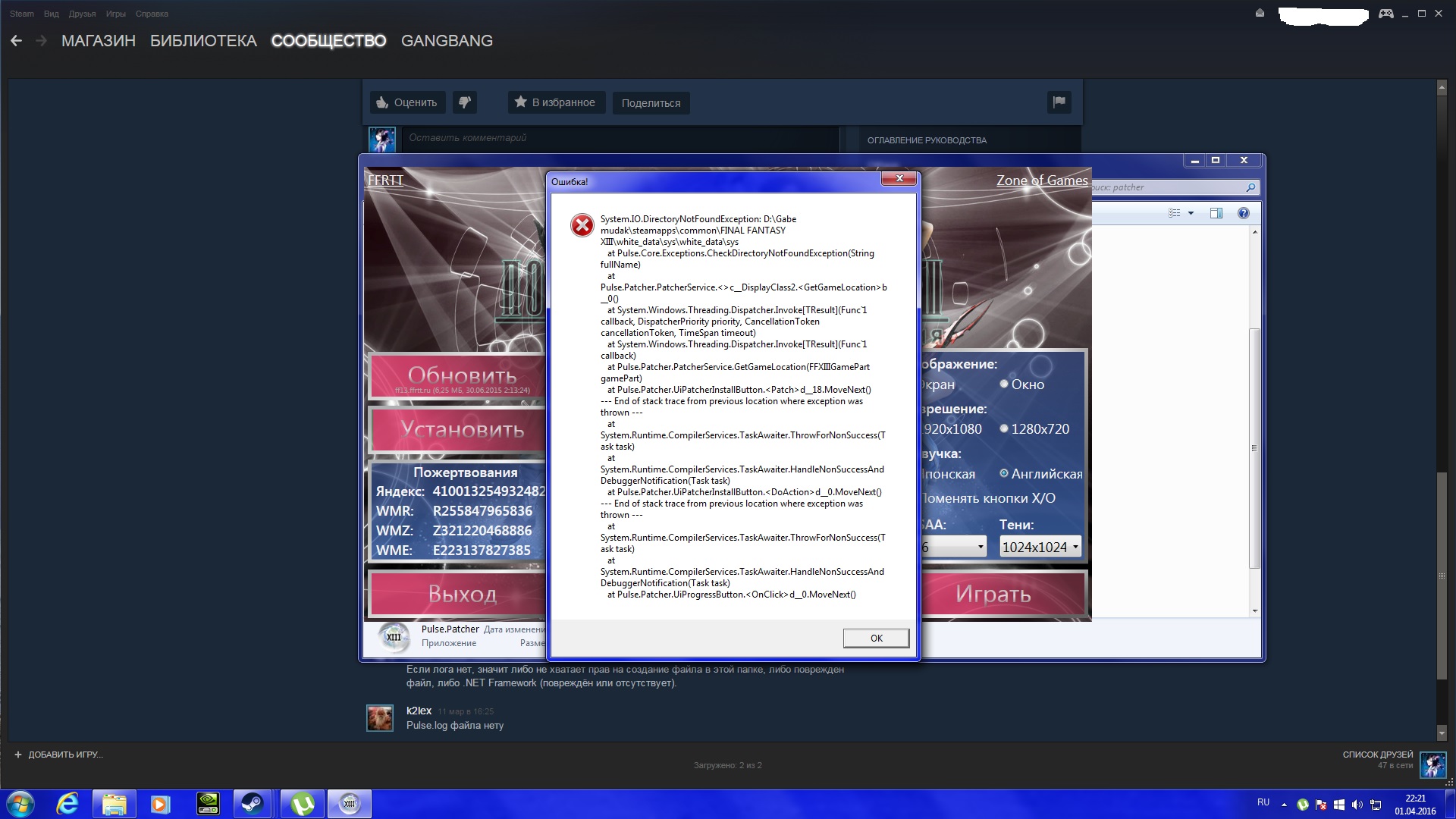Show hidden system tray icons arrow
The width and height of the screenshot is (1456, 819).
(x=1284, y=805)
